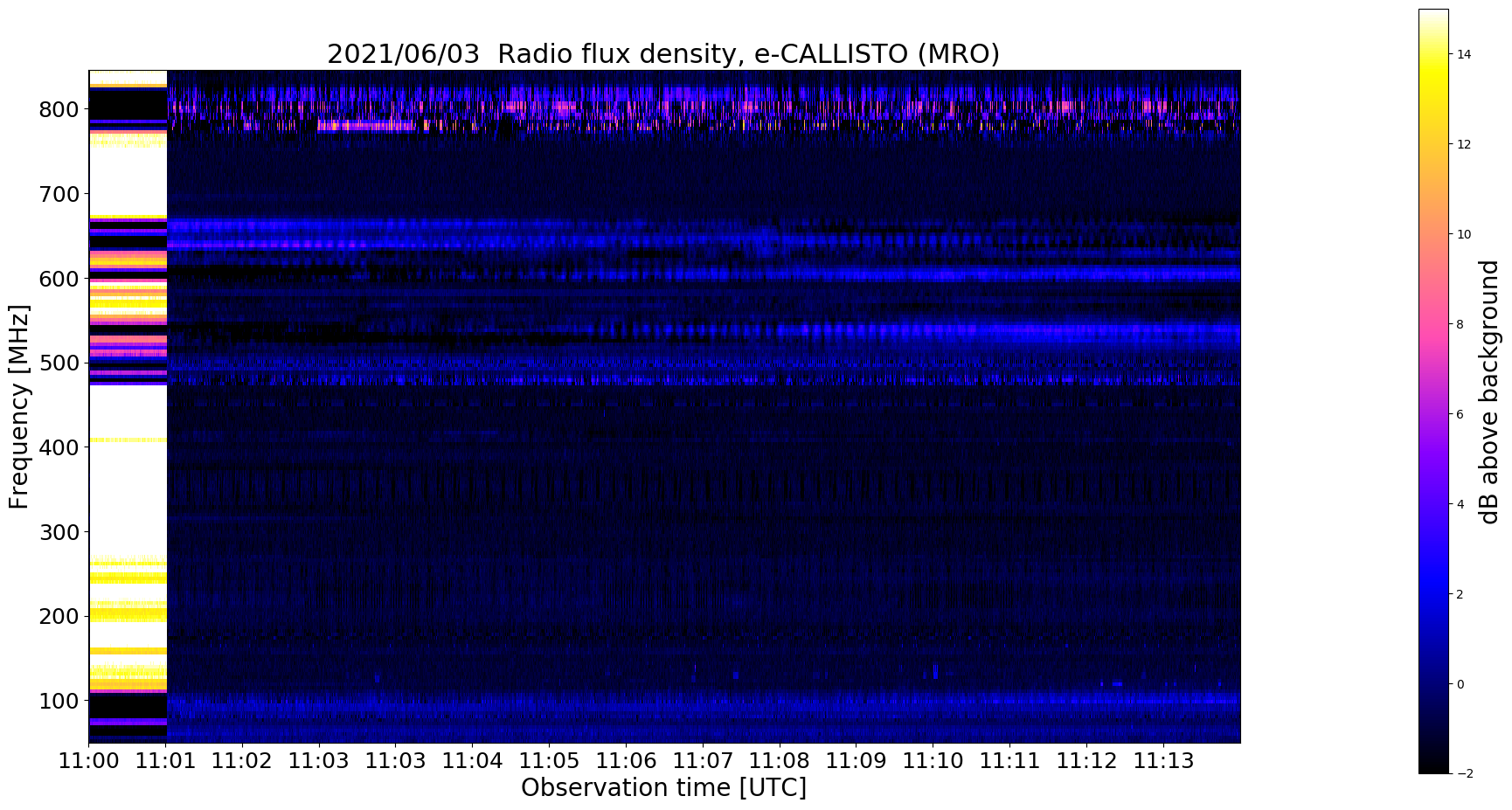
Task: Click the 200 frequency tick label
Action: click(59, 616)
